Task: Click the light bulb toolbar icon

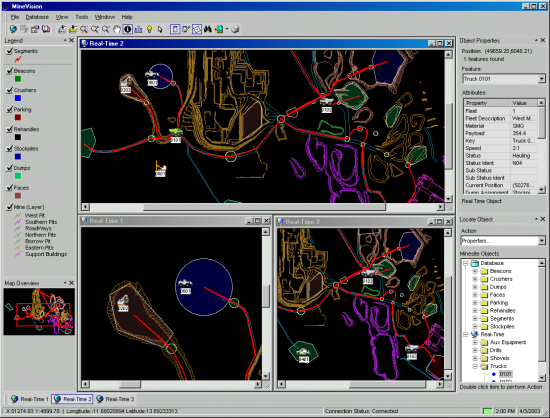Action: pyautogui.click(x=149, y=29)
